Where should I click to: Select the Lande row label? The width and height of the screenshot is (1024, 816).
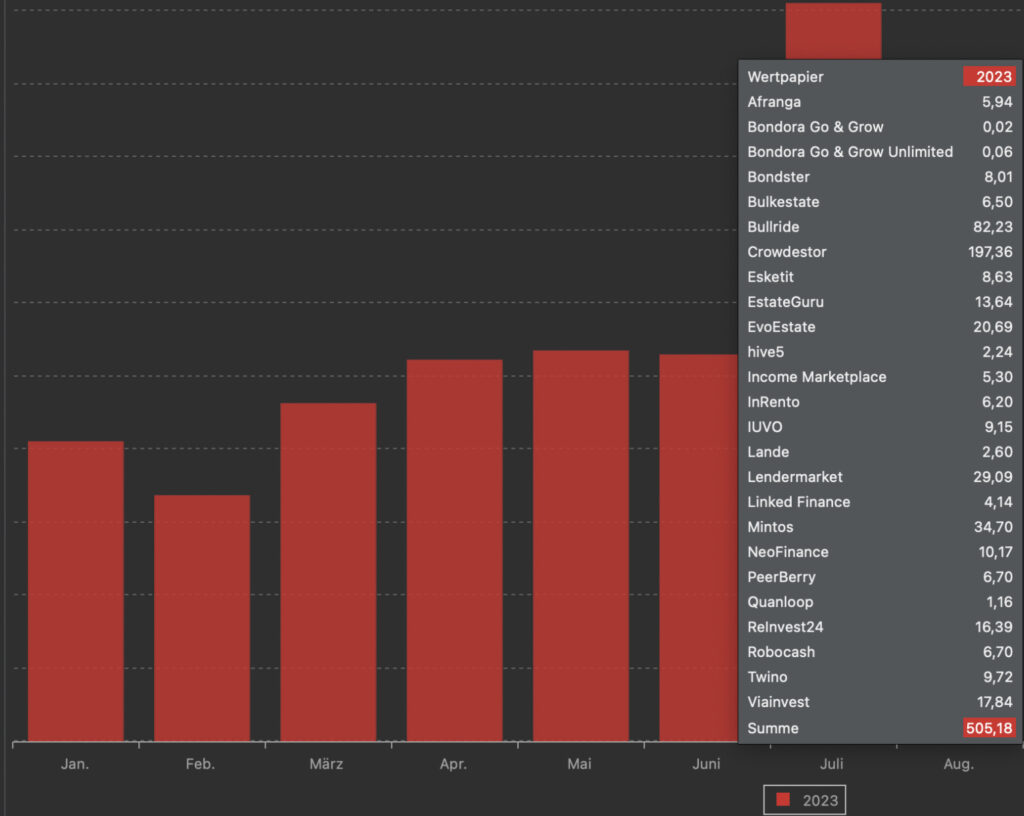pyautogui.click(x=768, y=452)
